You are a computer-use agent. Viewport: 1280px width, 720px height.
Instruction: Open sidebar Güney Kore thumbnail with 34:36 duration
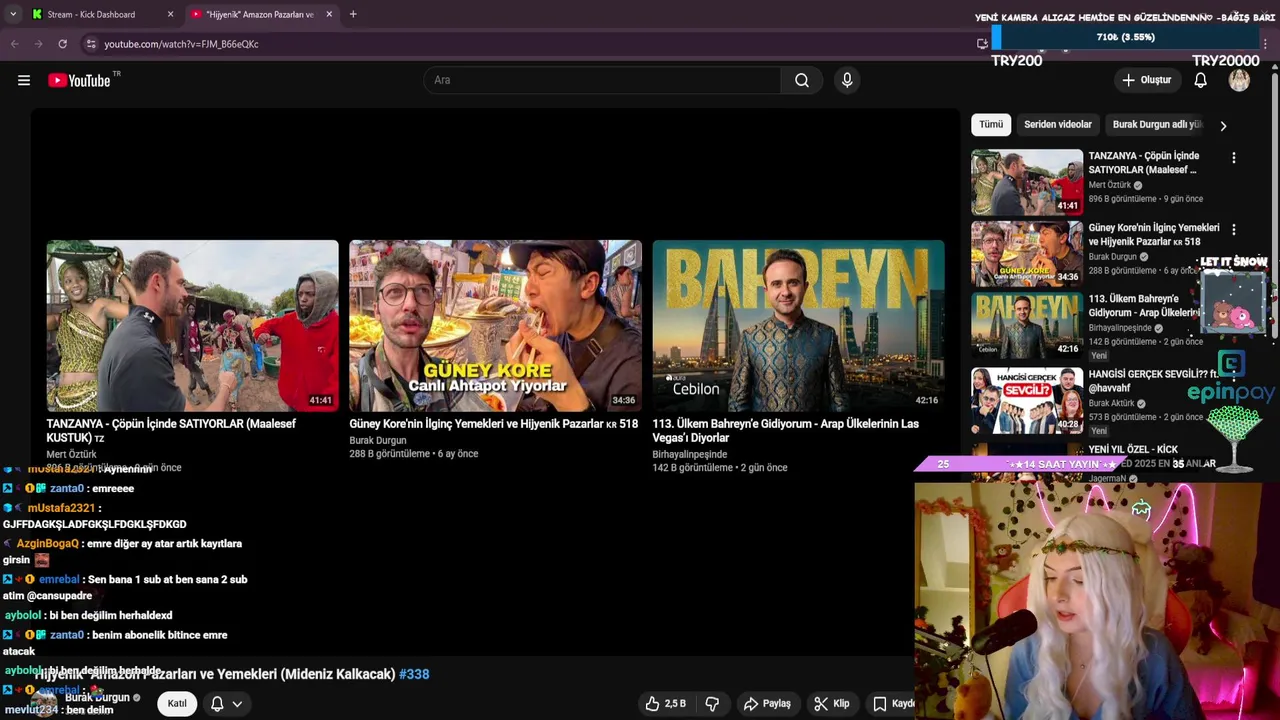click(x=1027, y=254)
